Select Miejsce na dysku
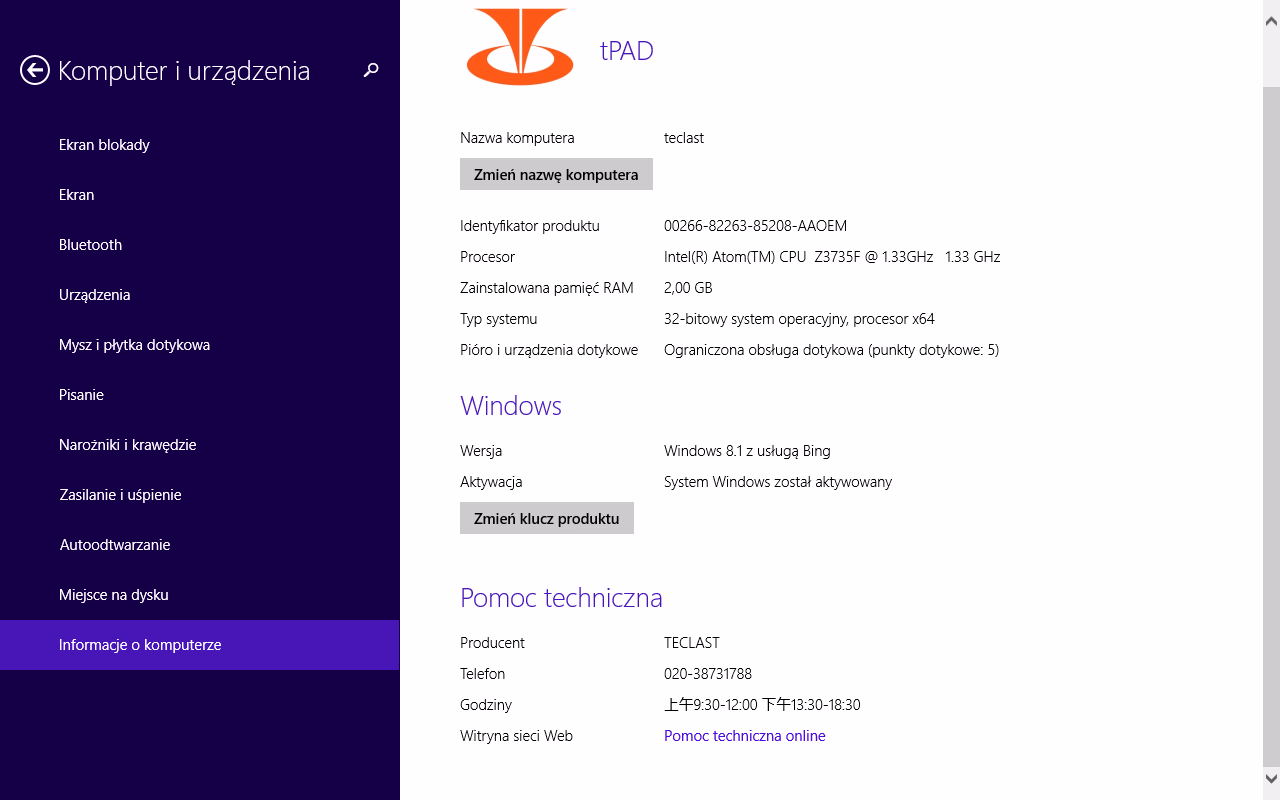The image size is (1280, 800). pos(113,595)
